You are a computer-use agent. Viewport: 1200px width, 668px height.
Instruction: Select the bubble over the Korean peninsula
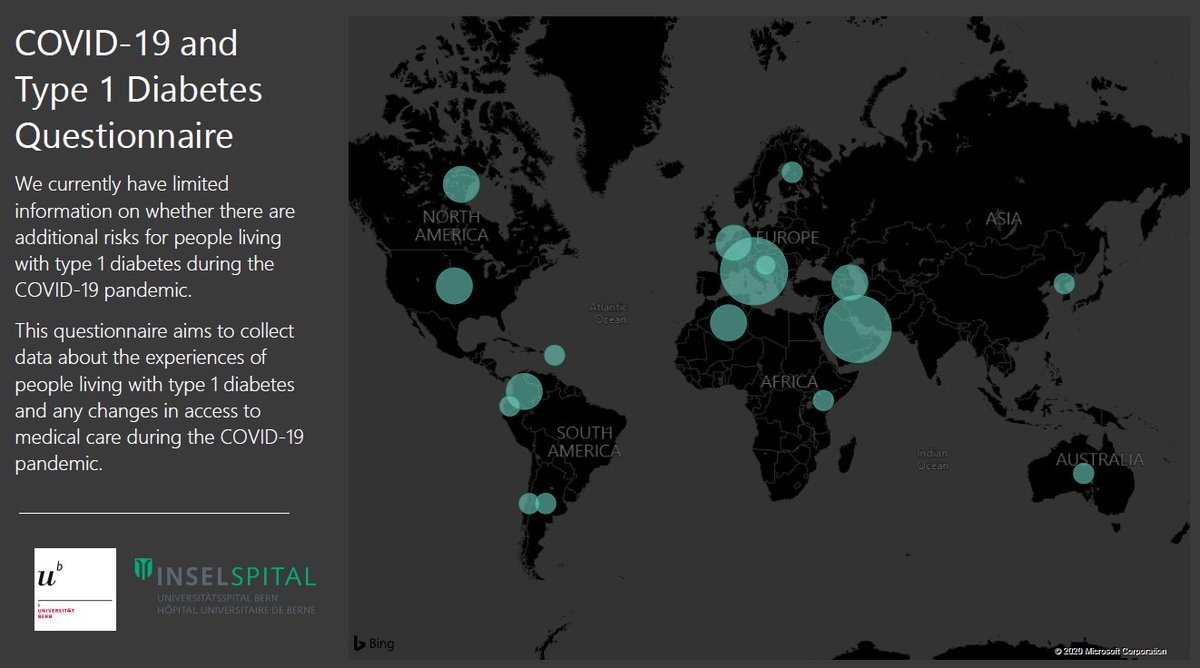point(1064,284)
